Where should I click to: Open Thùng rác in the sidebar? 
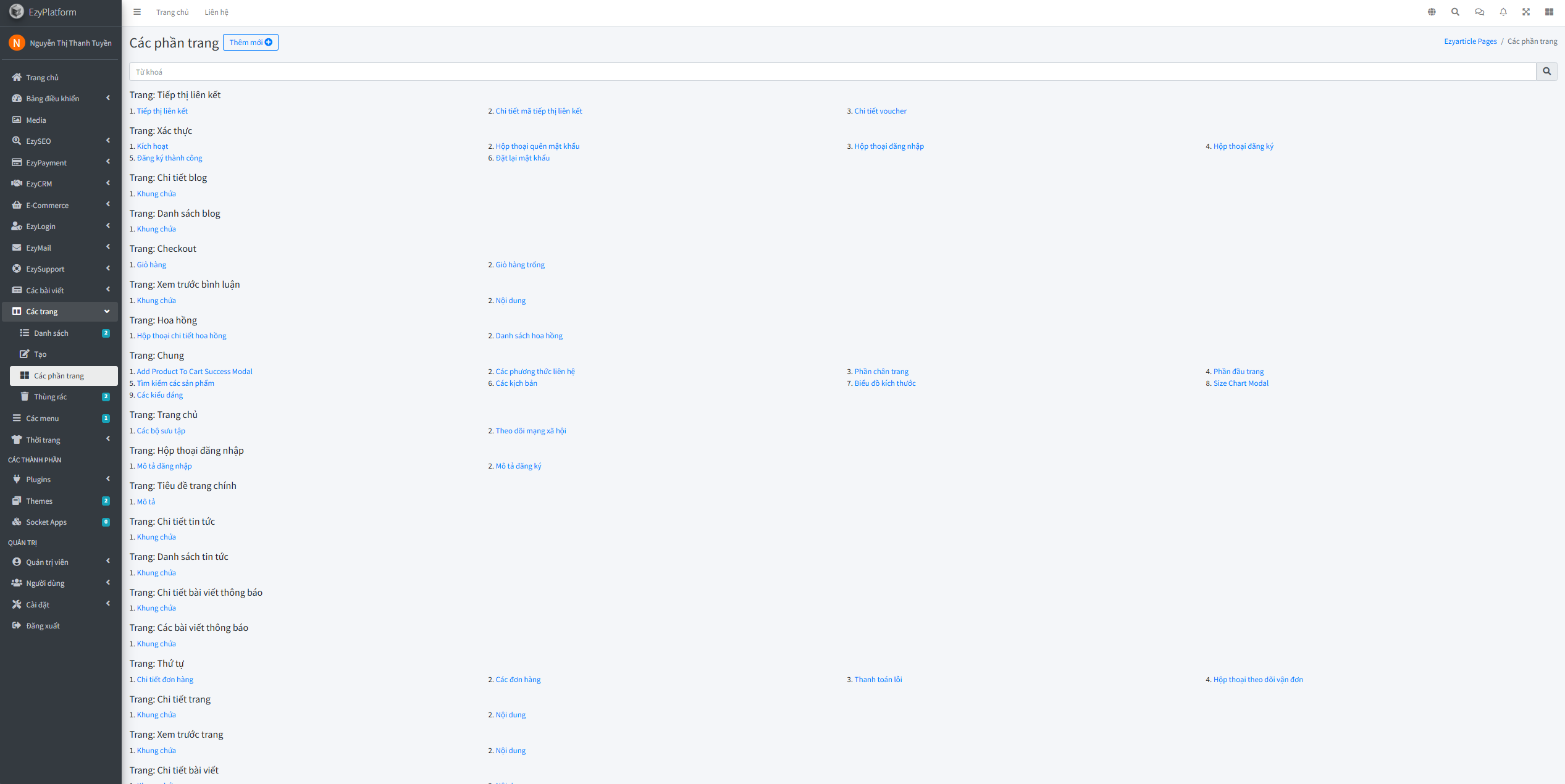pyautogui.click(x=51, y=397)
